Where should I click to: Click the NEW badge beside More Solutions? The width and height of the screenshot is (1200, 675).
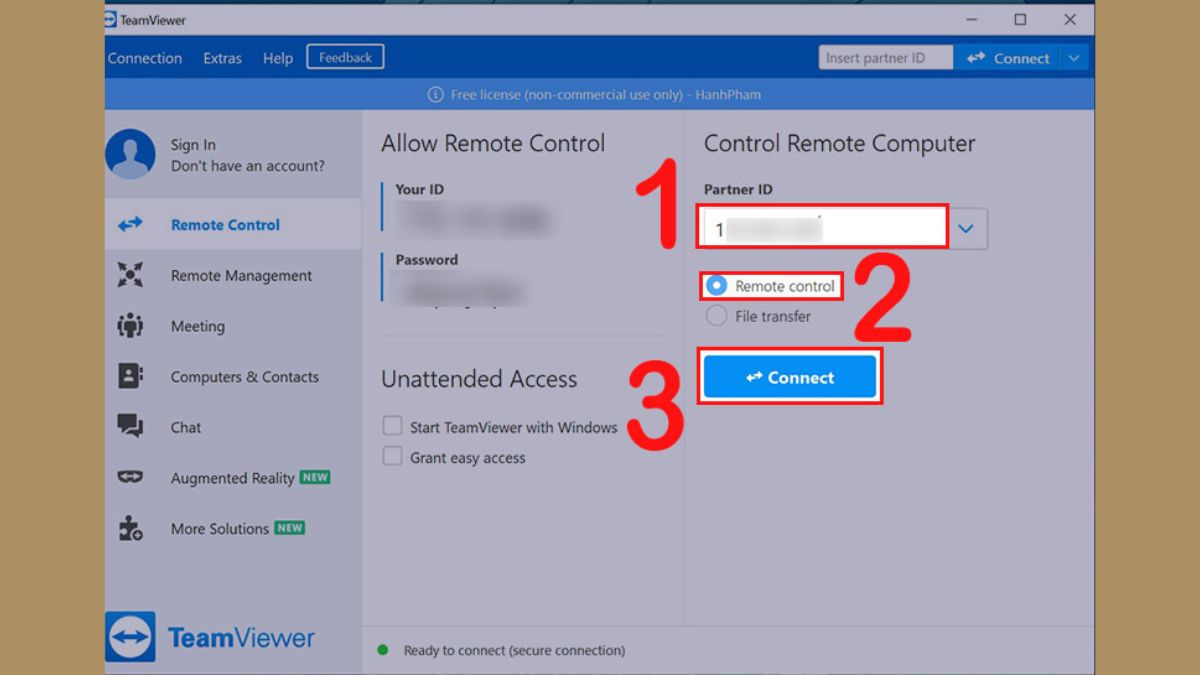[x=290, y=528]
